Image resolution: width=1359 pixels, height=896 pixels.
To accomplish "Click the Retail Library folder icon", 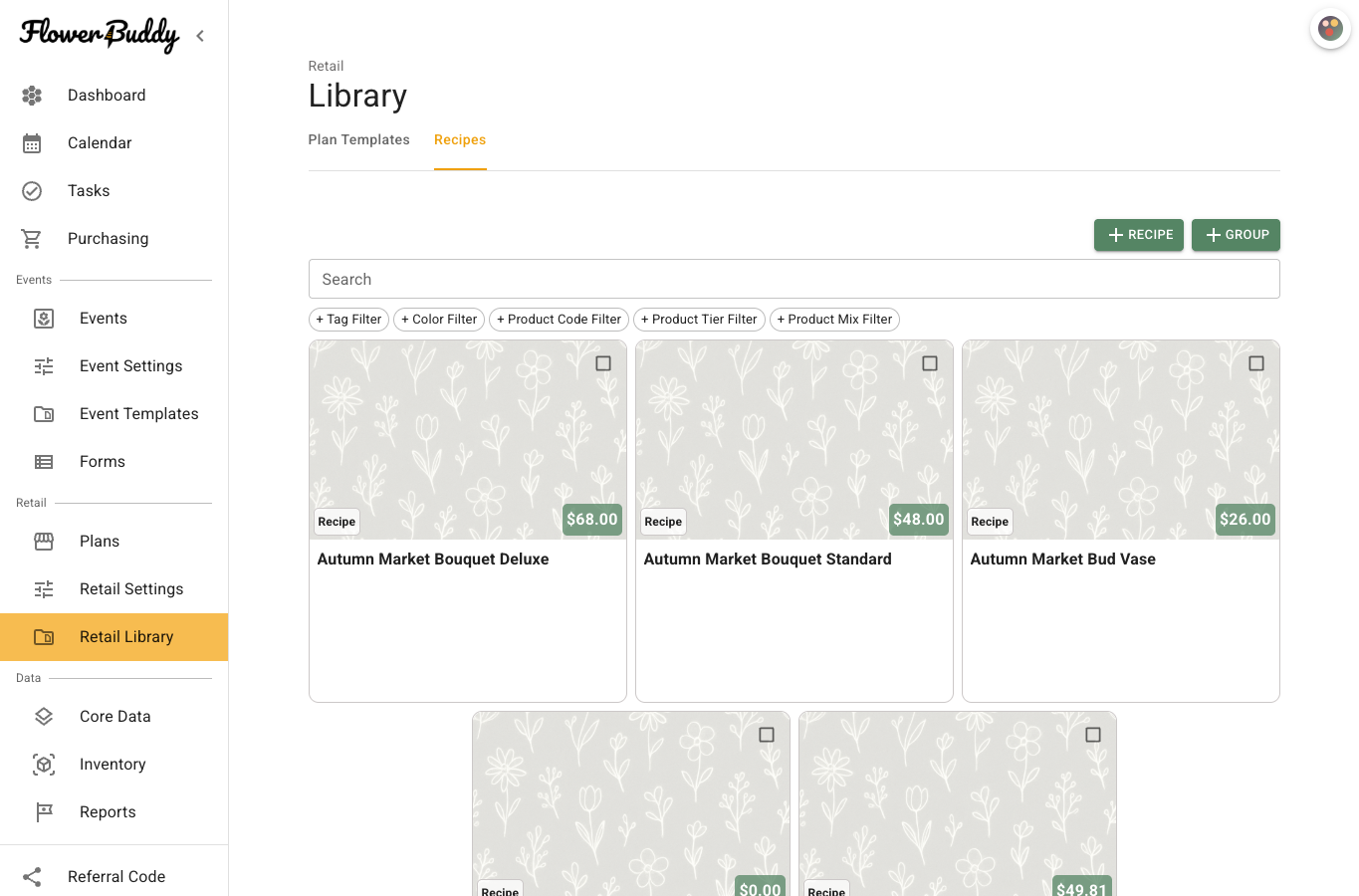I will (44, 637).
